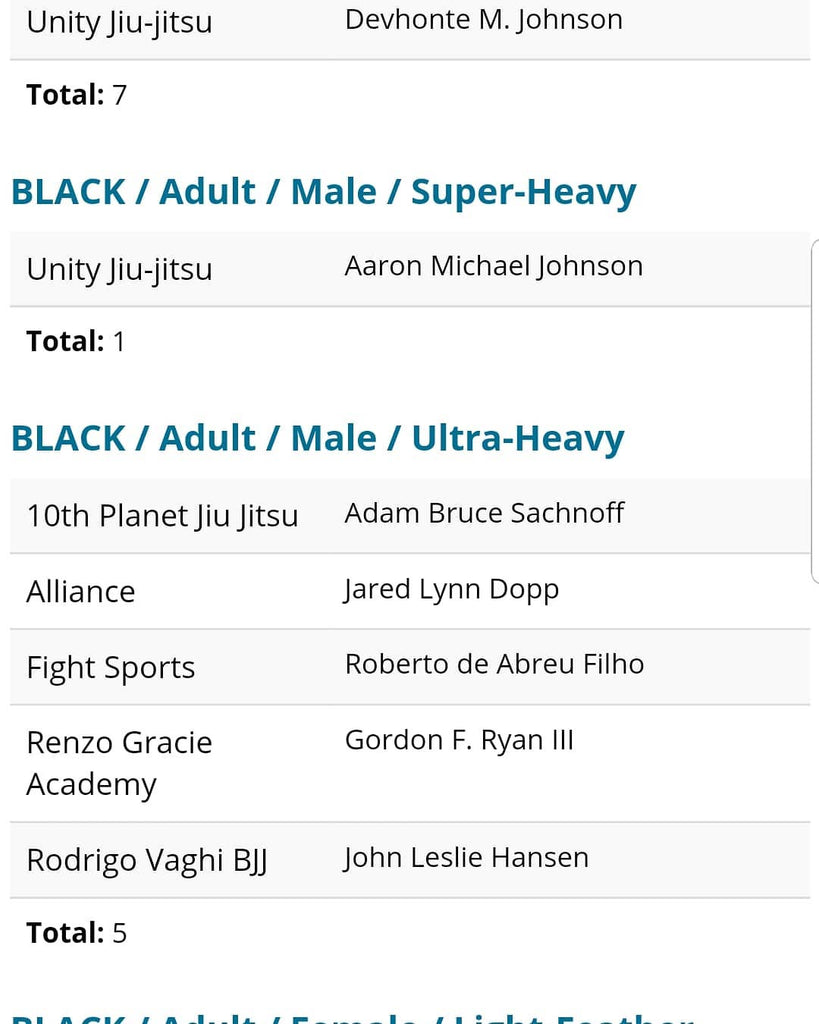Select the Alliance academy entry

[81, 591]
